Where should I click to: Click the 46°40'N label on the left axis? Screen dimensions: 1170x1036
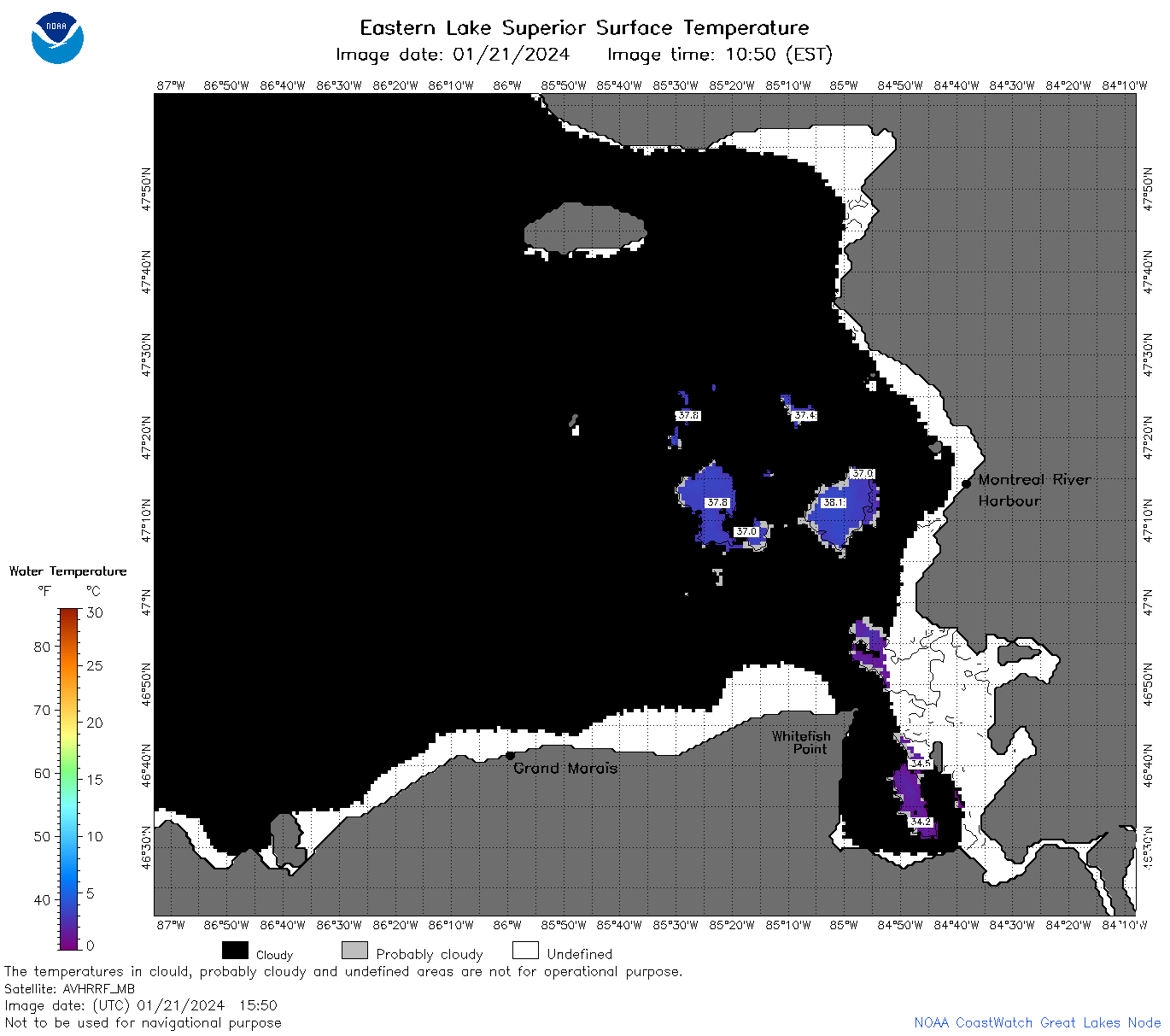pos(146,766)
